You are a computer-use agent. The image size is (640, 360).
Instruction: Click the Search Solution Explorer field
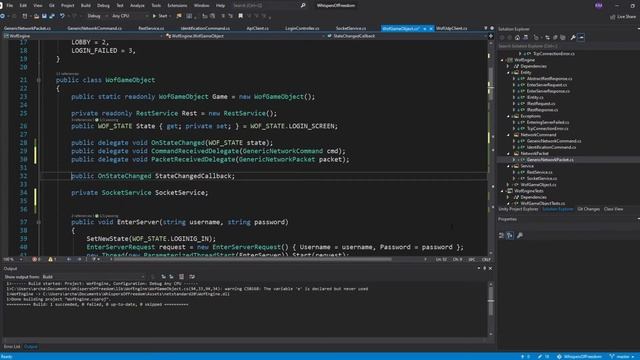567,46
